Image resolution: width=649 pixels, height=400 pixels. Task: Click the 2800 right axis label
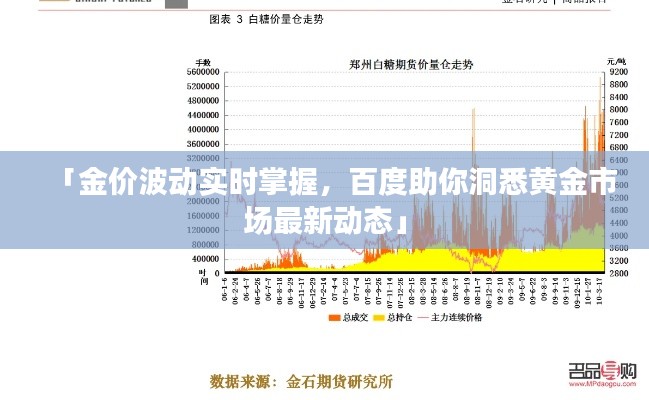618,272
